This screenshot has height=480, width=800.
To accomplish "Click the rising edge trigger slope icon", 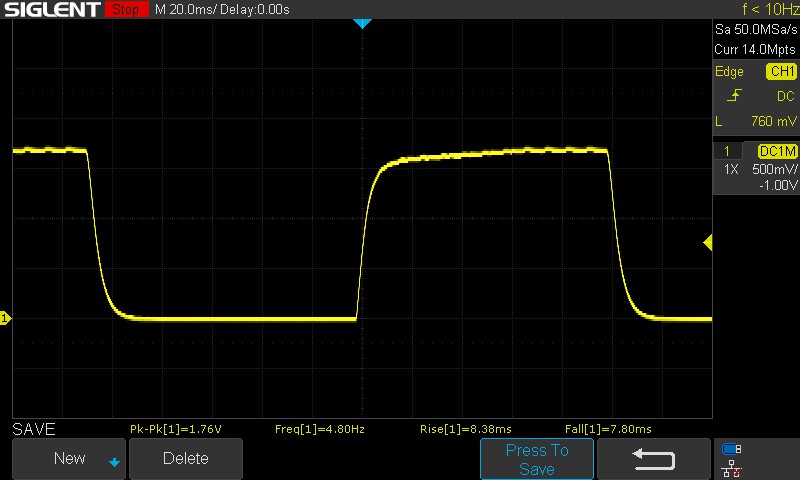I will (x=733, y=96).
